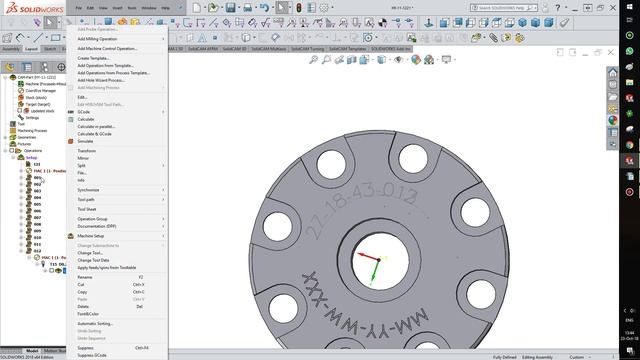Select the Machining Process tree item

coord(32,131)
